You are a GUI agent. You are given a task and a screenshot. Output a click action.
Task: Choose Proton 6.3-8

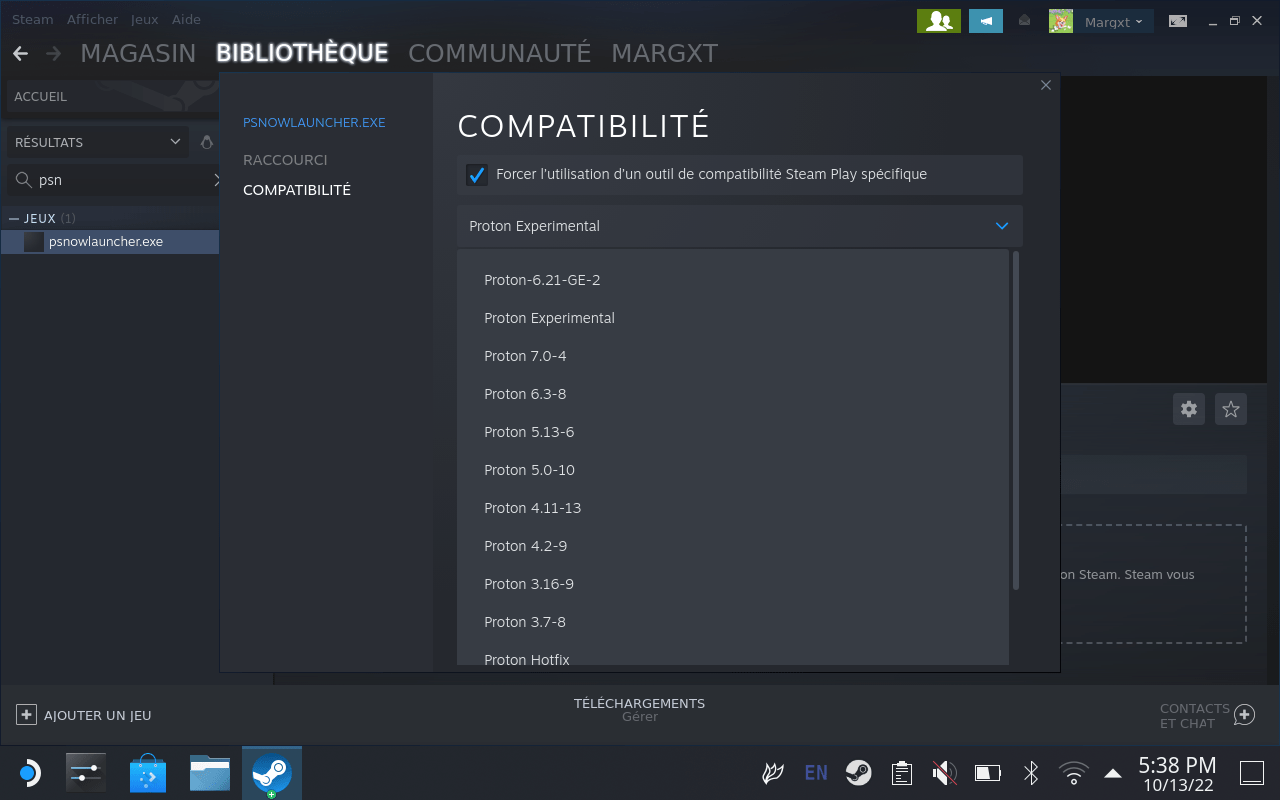pyautogui.click(x=733, y=394)
